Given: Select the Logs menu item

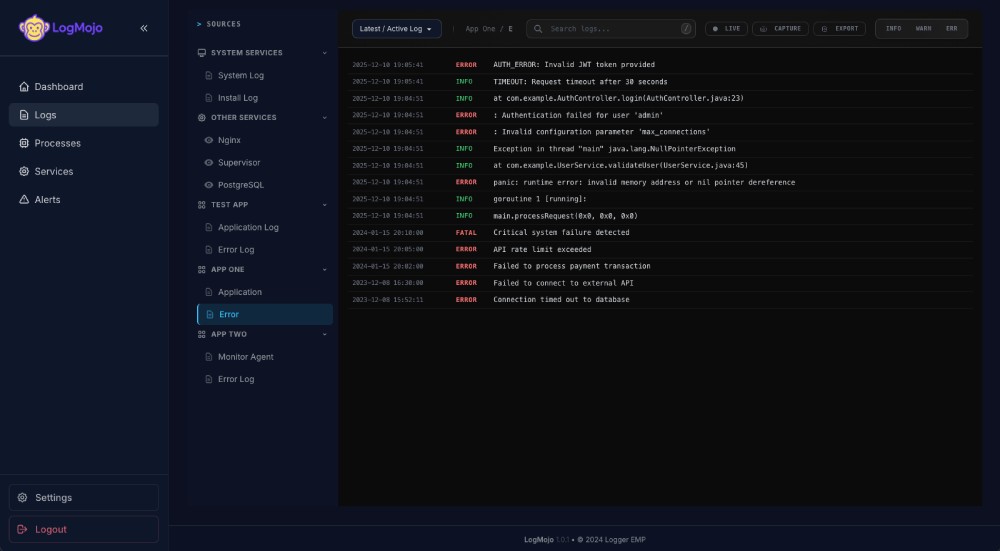Looking at the screenshot, I should tap(84, 115).
